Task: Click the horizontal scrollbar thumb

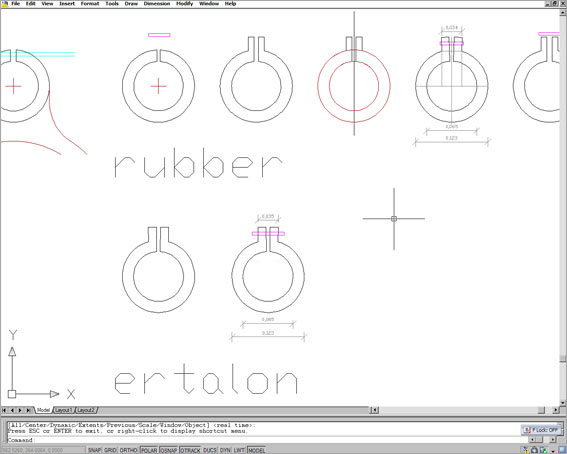Action: [x=541, y=410]
